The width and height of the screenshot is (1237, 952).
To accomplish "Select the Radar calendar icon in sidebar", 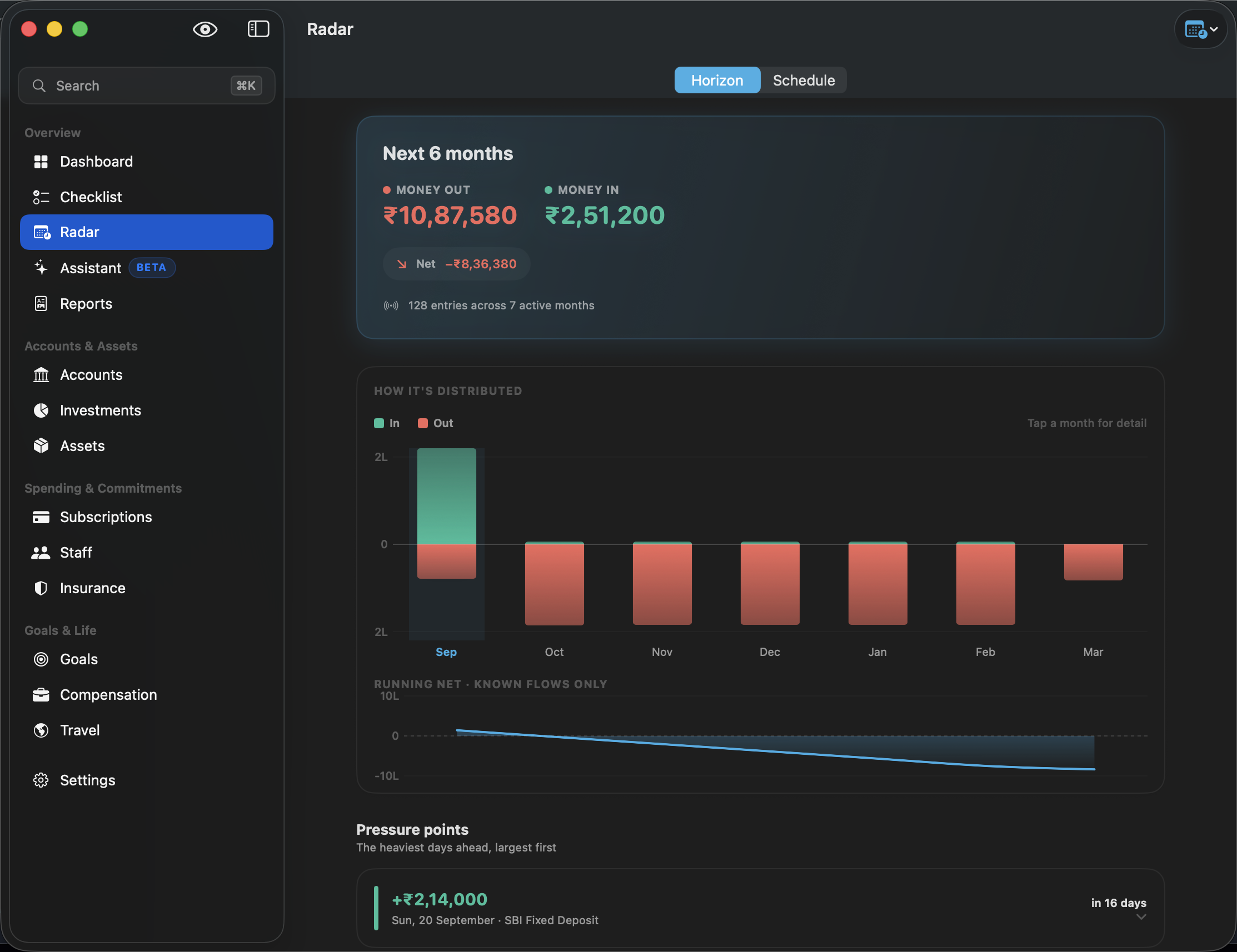I will 42,232.
